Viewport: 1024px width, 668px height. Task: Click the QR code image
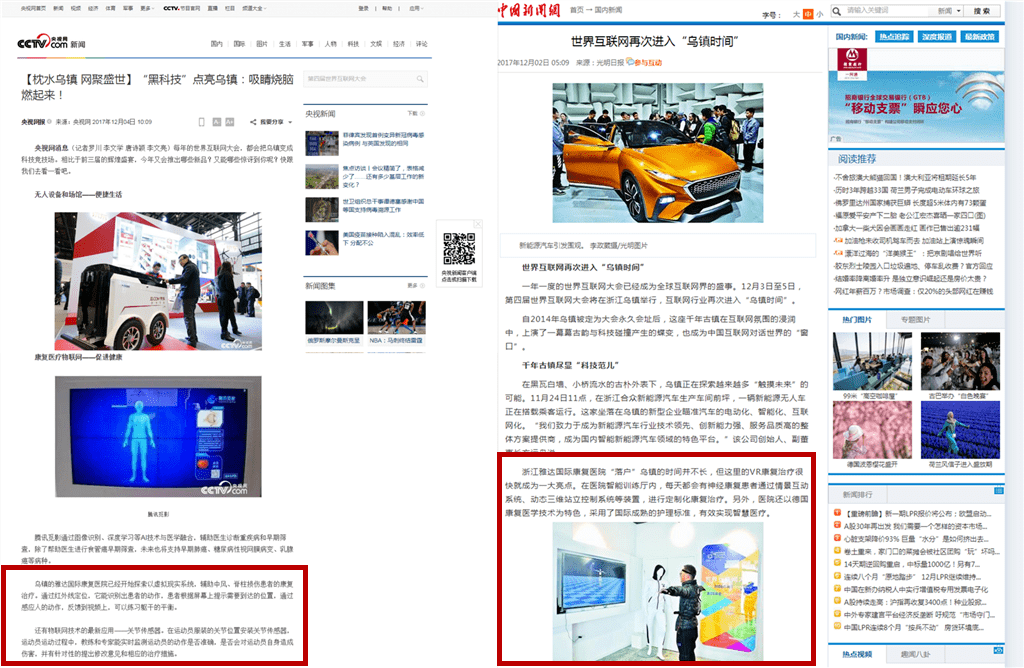click(459, 247)
